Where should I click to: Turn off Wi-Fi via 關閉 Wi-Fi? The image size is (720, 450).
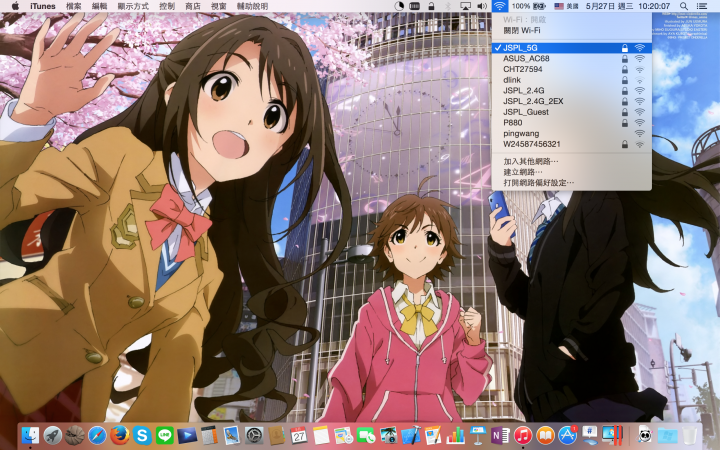(571, 30)
